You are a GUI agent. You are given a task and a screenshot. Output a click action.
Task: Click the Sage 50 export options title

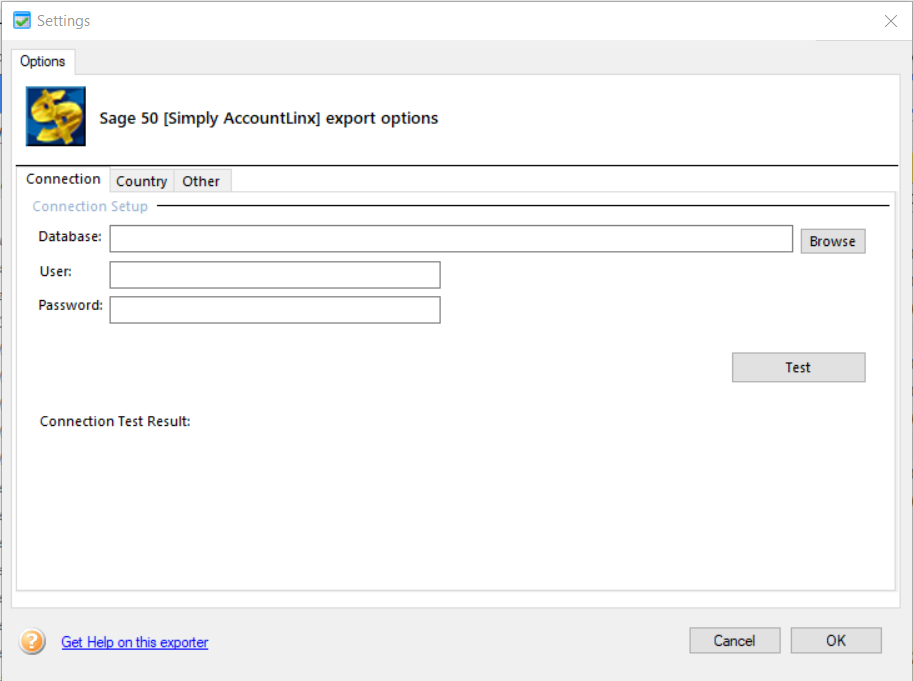268,118
